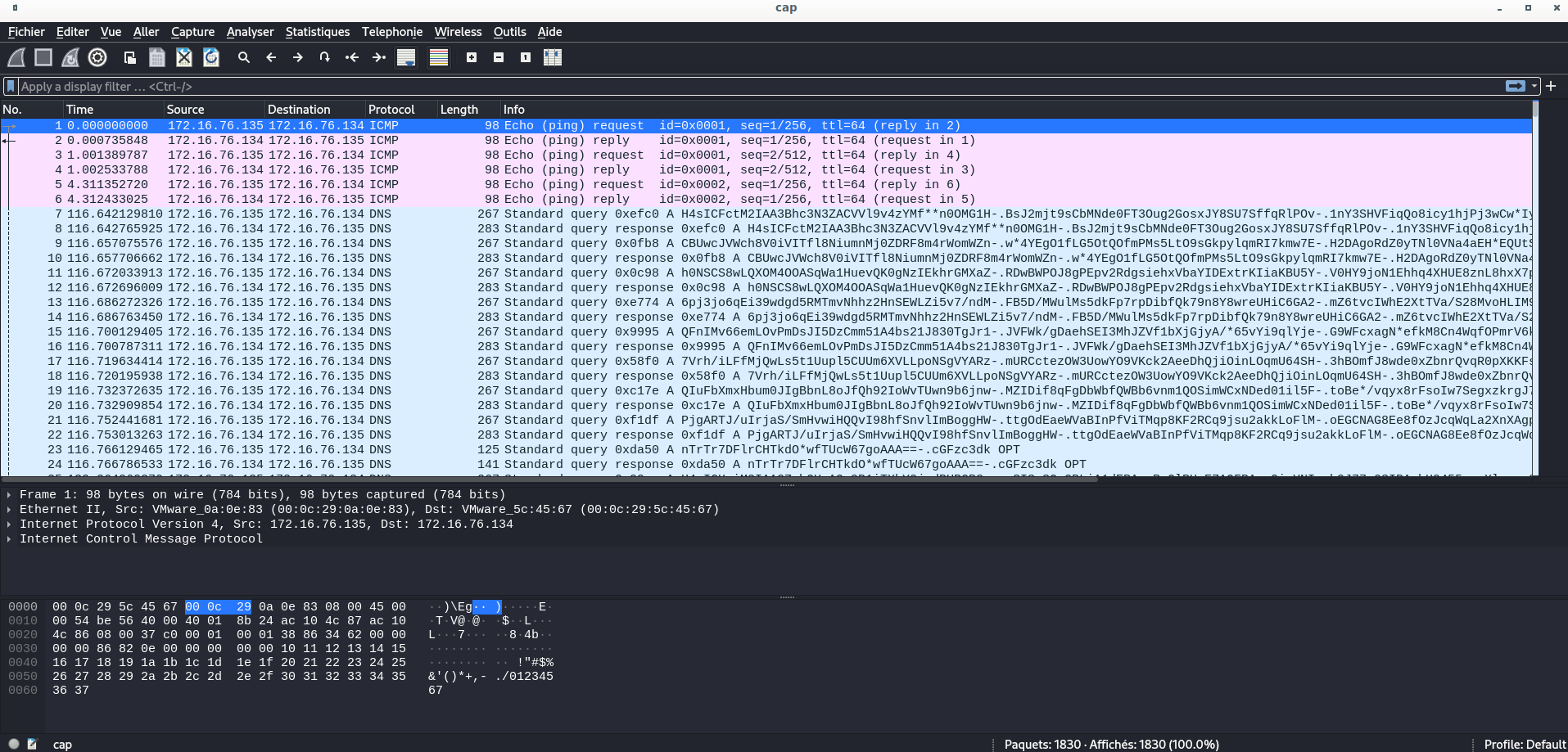
Task: Click hex offset row 0010
Action: (x=23, y=621)
